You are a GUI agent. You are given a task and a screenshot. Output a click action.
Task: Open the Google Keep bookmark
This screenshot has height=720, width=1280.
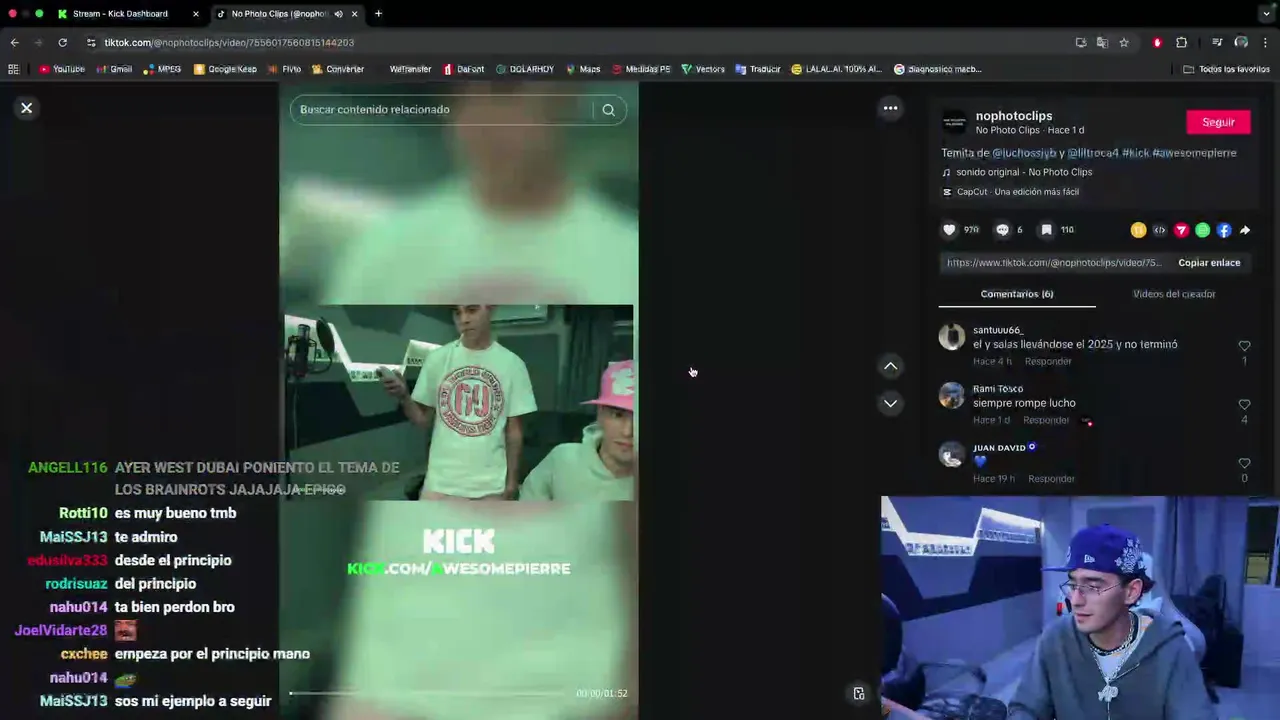(225, 69)
